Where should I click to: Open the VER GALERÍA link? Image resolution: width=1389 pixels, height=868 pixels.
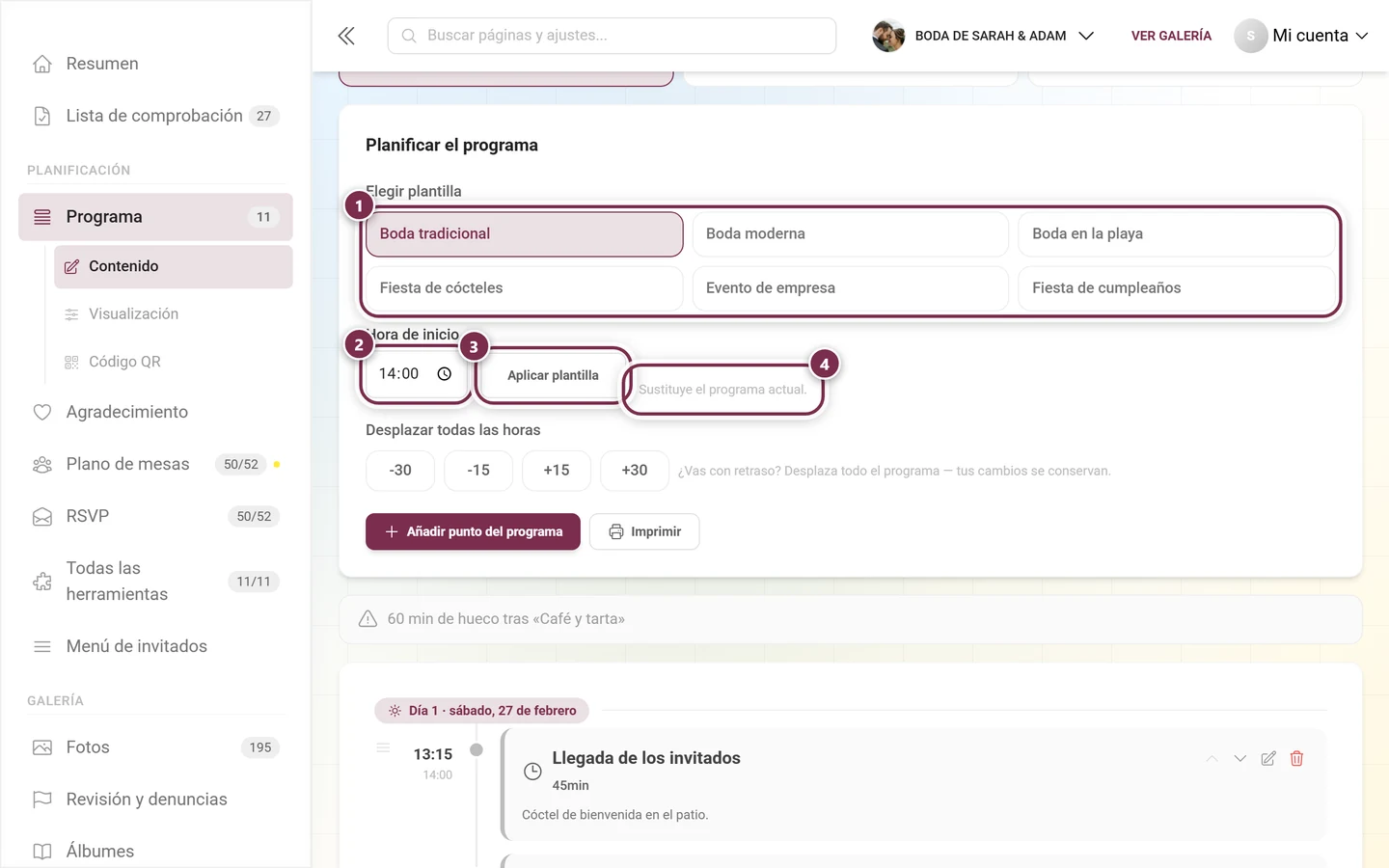tap(1171, 36)
